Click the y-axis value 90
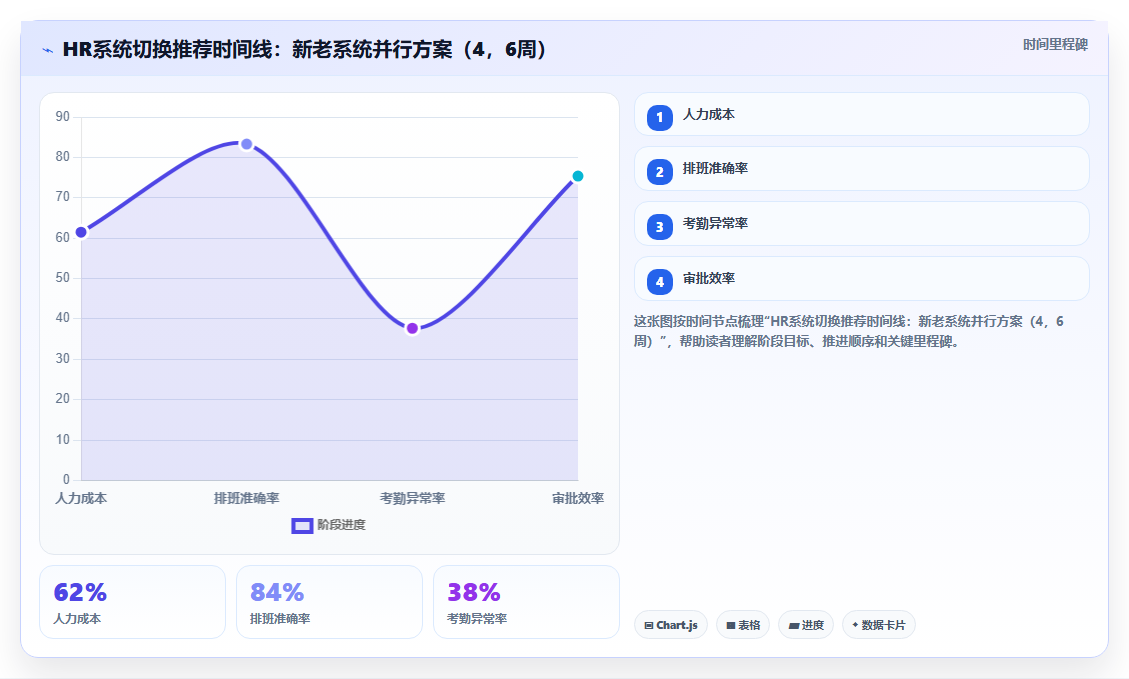The image size is (1129, 679). click(63, 117)
